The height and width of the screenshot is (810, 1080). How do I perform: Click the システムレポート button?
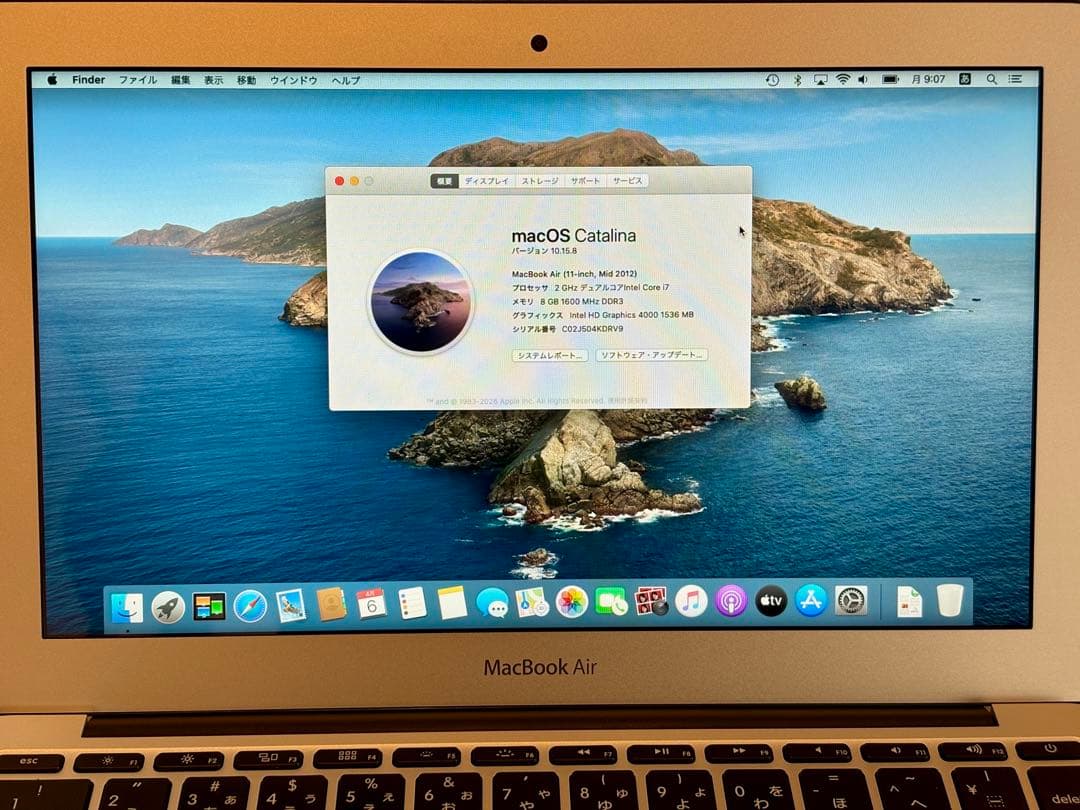(550, 355)
